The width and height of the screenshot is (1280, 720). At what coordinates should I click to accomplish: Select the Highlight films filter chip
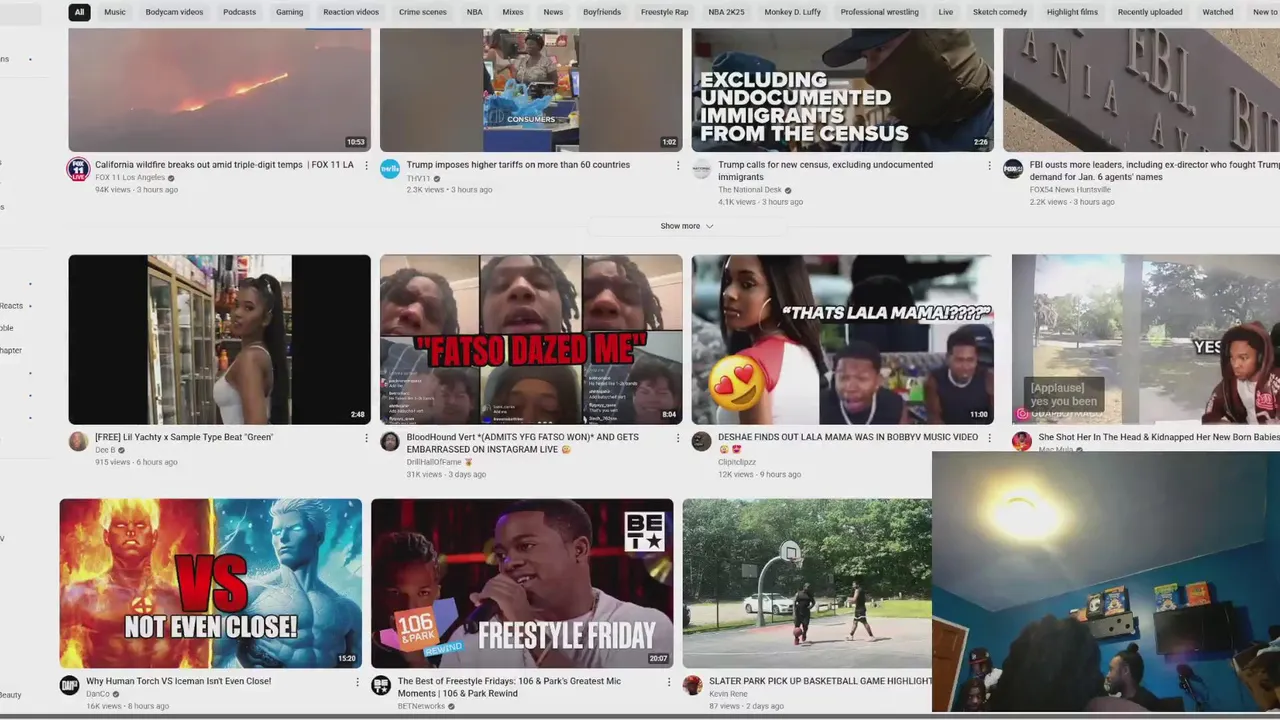[1072, 12]
